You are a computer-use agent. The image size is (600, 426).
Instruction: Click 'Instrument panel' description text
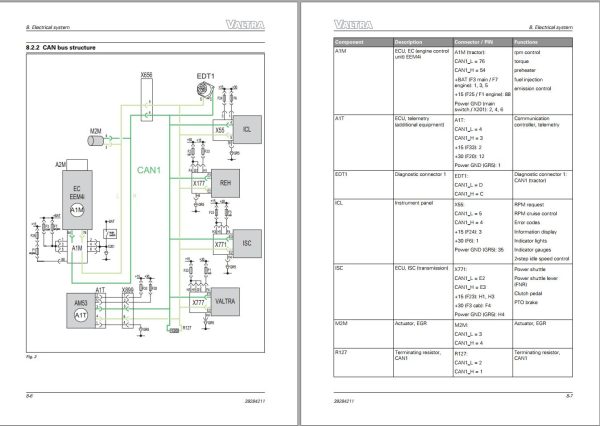[x=414, y=203]
